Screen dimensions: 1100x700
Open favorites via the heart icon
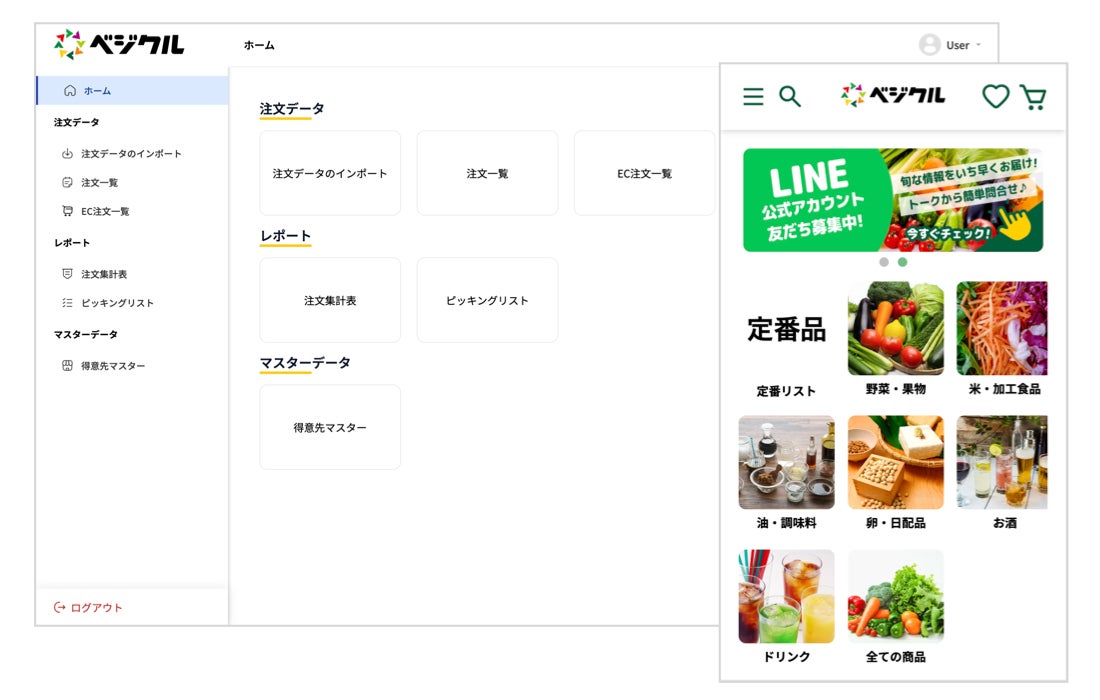click(995, 96)
